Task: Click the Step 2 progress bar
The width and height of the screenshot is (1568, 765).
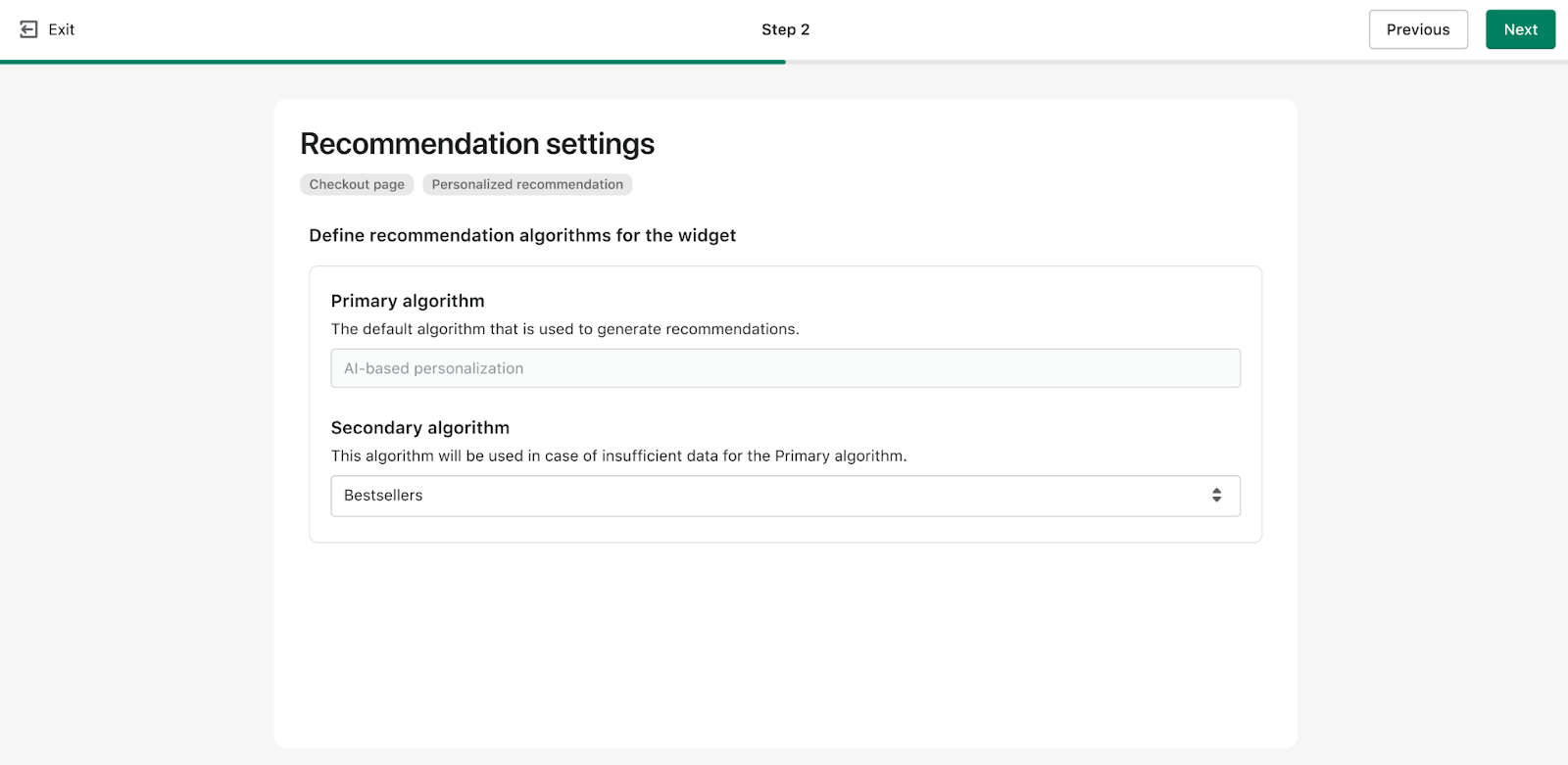Action: 784,62
